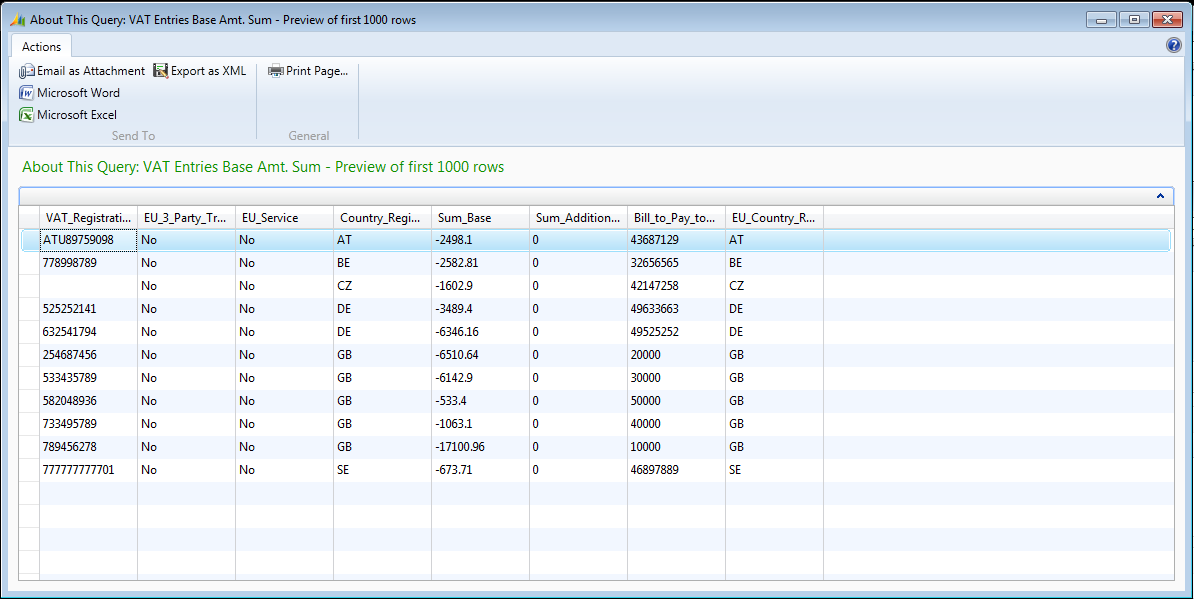
Task: Select the EU_Country_R... cell BE after 32656565
Action: coord(775,263)
